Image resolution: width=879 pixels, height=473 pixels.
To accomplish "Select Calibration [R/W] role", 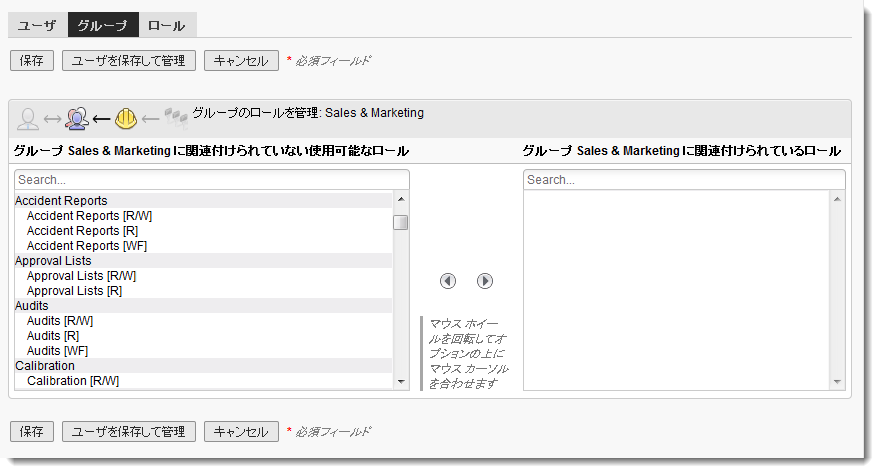I will coord(203,381).
